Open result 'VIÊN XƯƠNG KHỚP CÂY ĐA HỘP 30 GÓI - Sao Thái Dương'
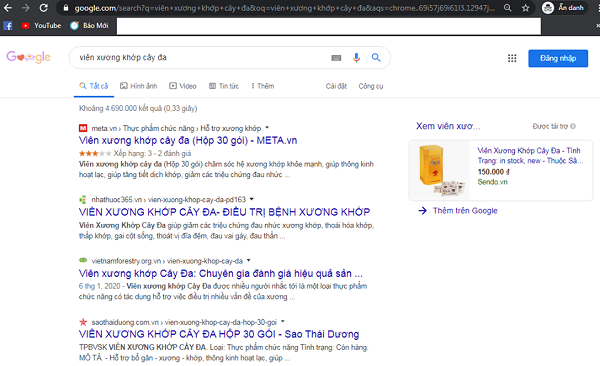600x366 pixels. tap(219, 334)
